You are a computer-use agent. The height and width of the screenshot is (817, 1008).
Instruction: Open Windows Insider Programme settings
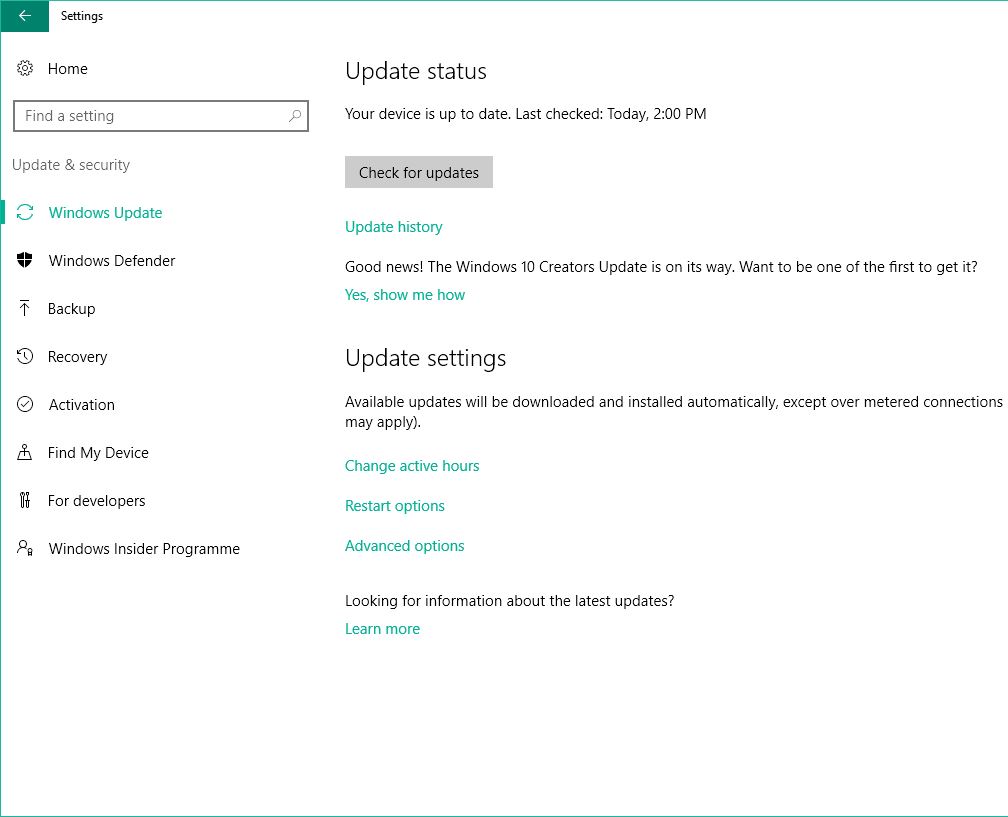(x=144, y=549)
